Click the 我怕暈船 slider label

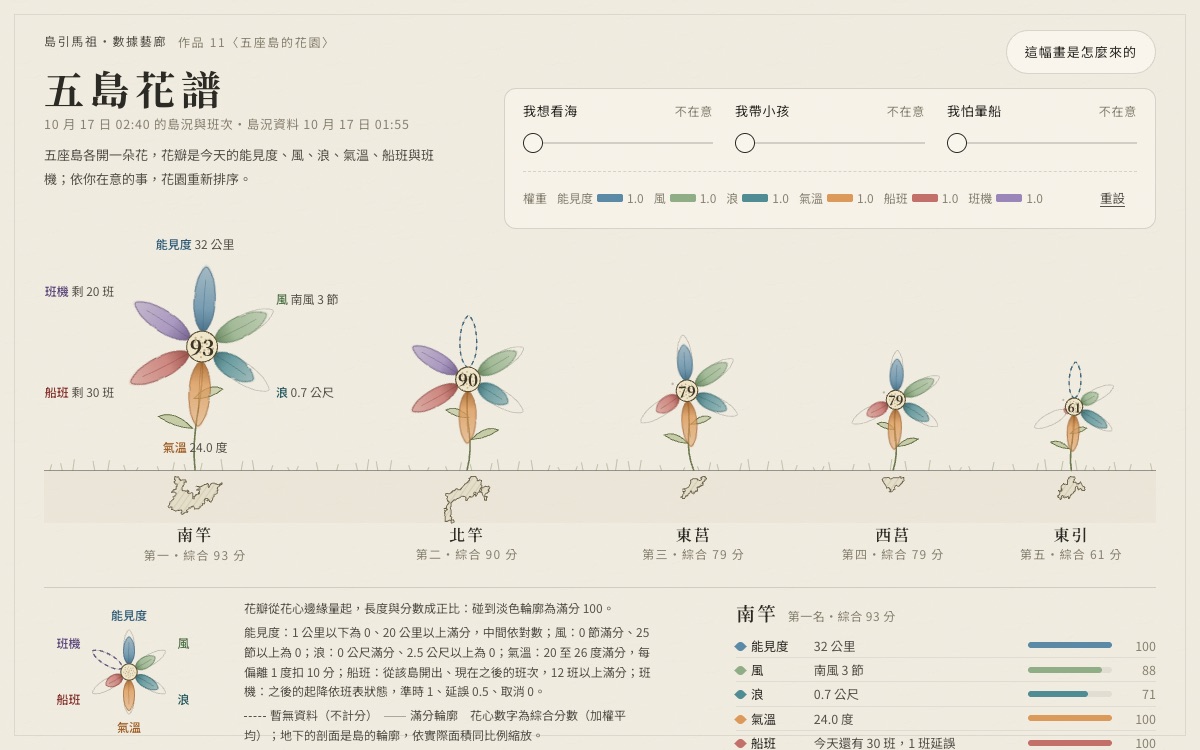974,111
